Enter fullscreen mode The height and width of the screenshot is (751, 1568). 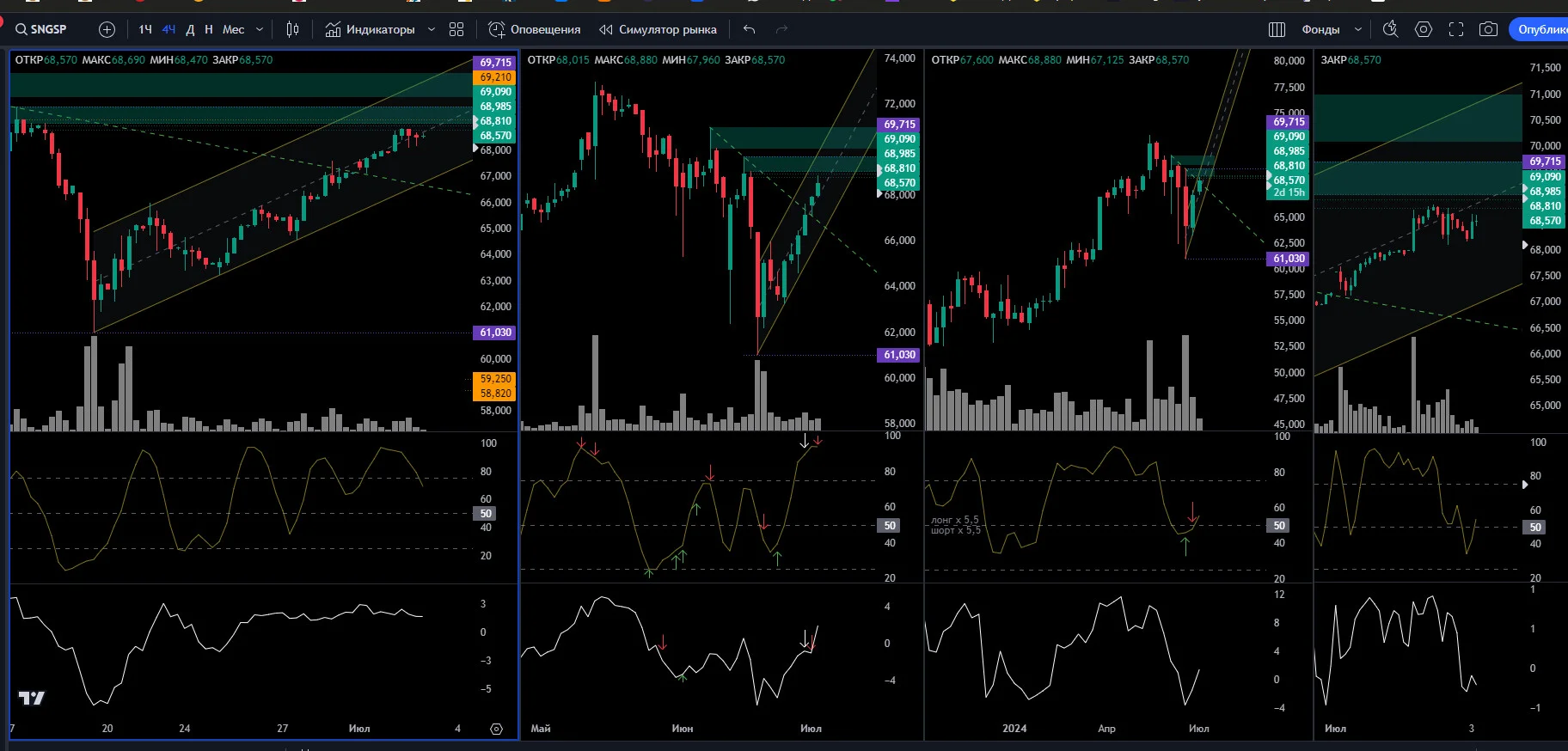(x=1456, y=29)
